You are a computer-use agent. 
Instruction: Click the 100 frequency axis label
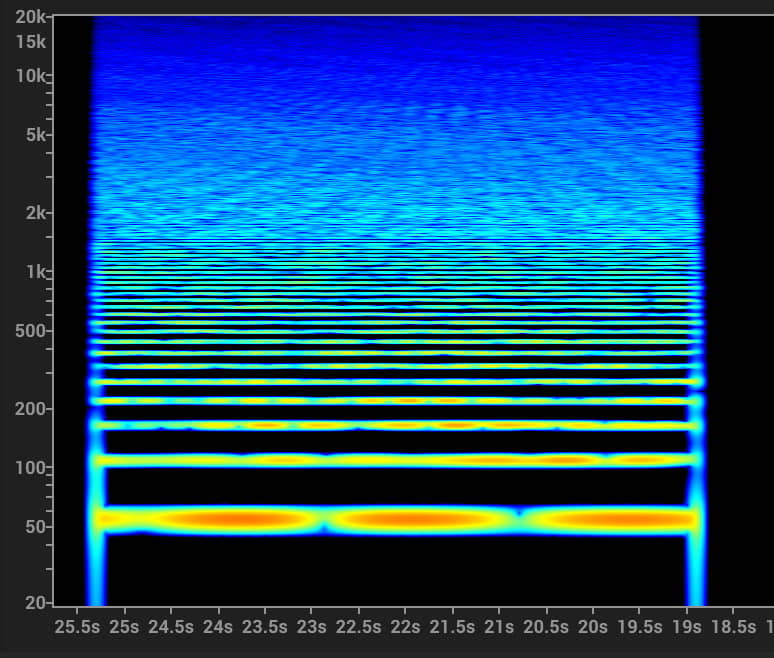(33, 468)
